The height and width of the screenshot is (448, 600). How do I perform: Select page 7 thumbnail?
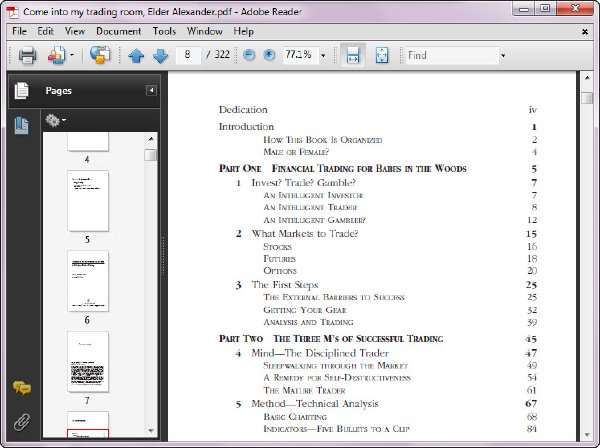pos(88,362)
